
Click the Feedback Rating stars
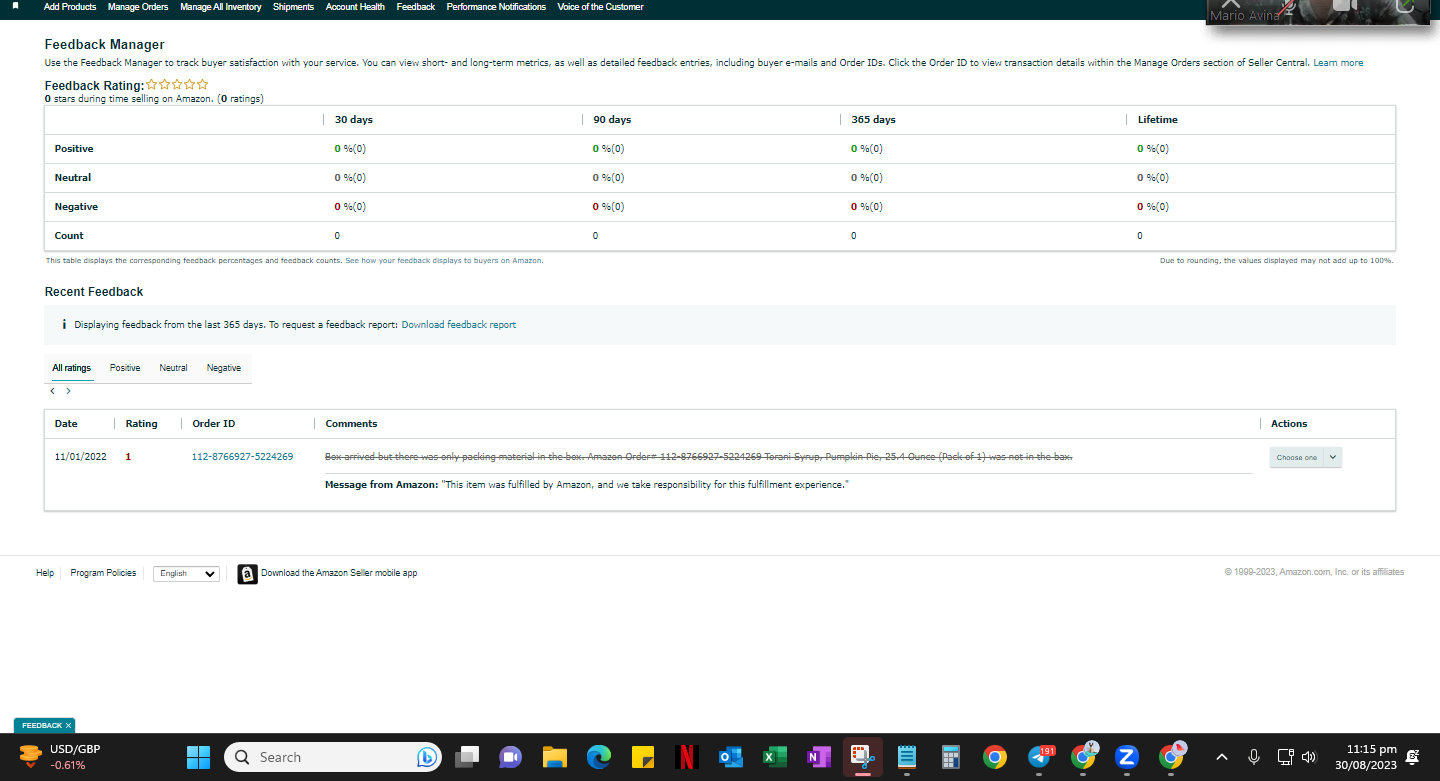click(x=177, y=85)
